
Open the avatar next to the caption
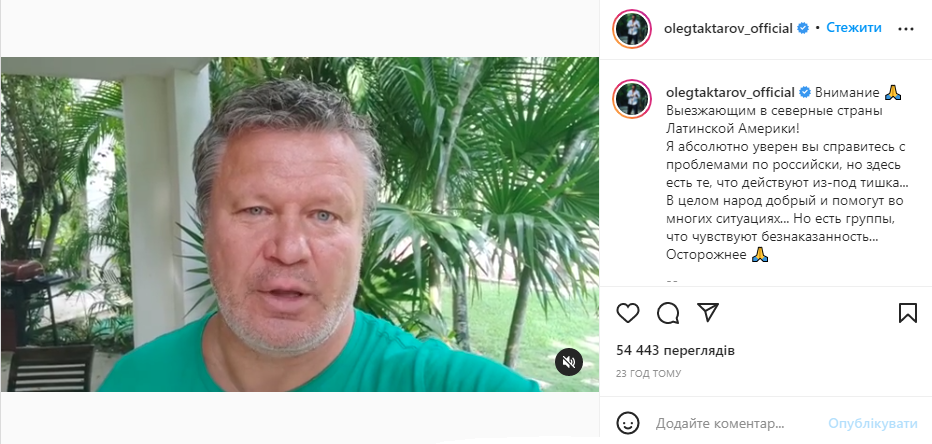[632, 99]
